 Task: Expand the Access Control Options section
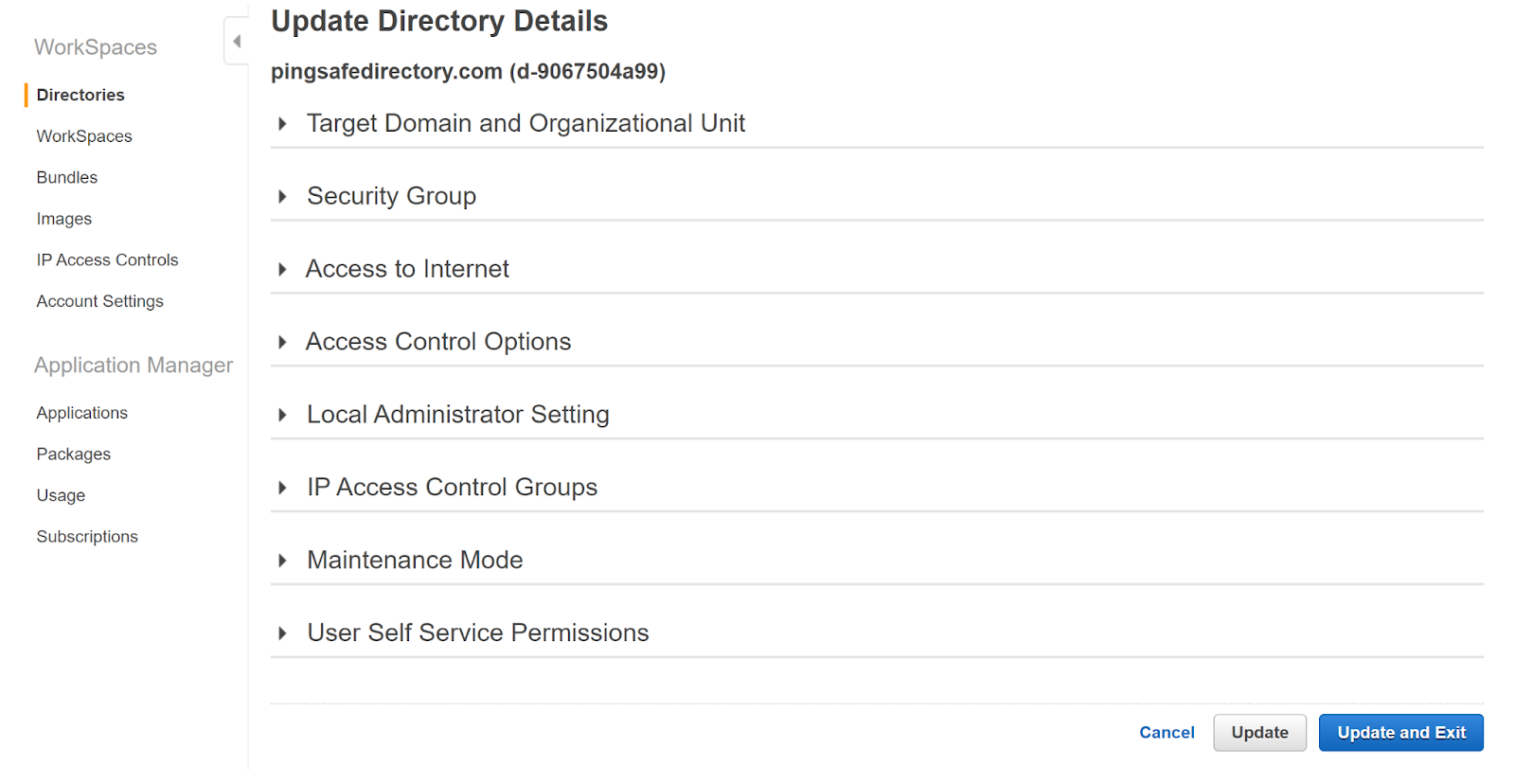282,343
